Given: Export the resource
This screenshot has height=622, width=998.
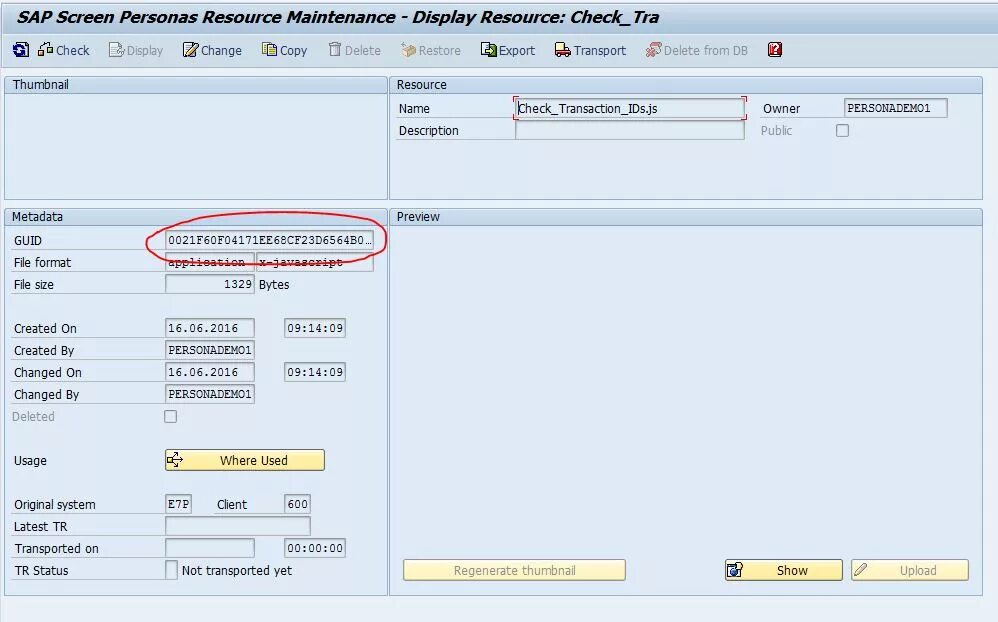Looking at the screenshot, I should (508, 50).
